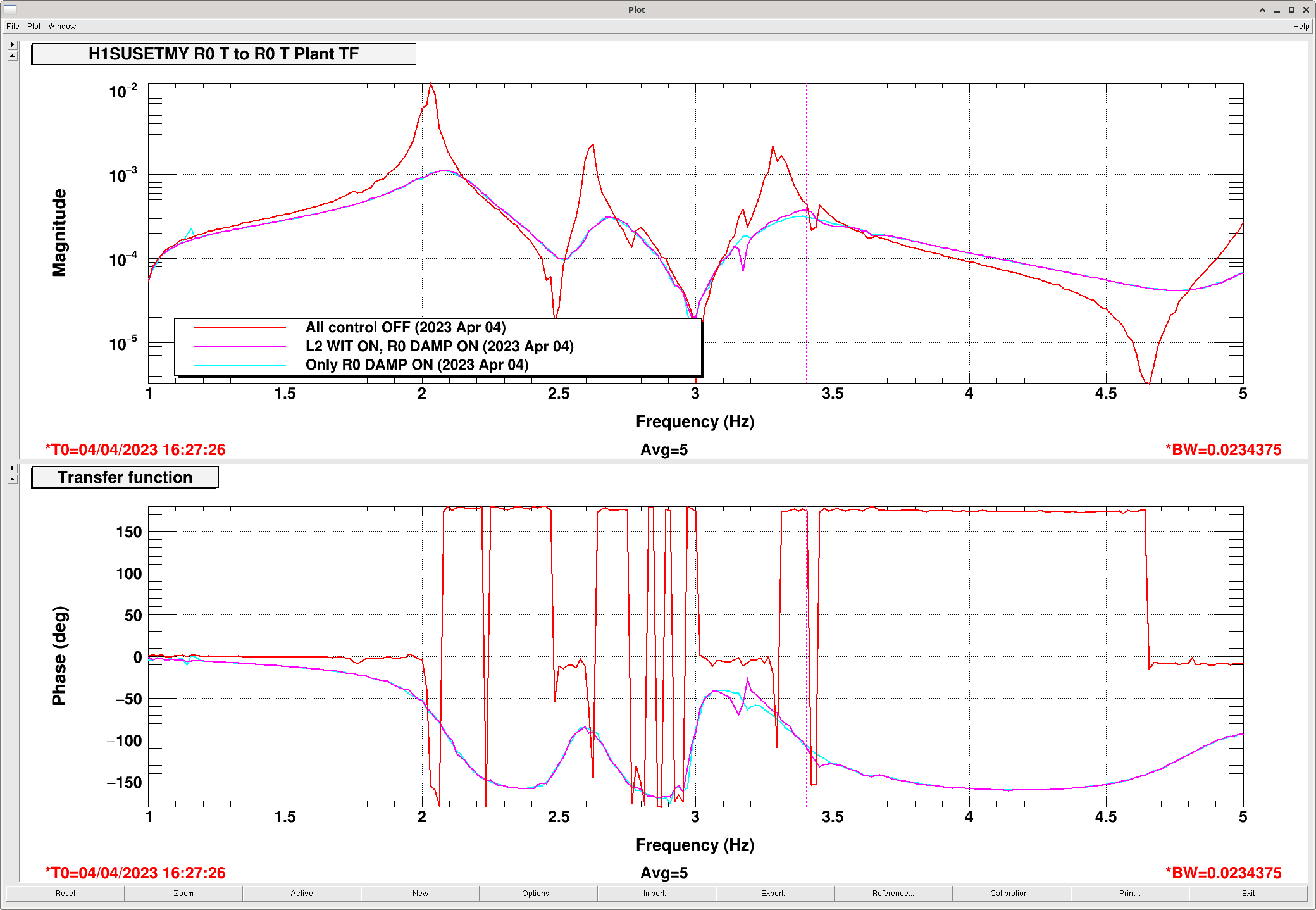Collapse bottom plot panel up arrow
Viewport: 1316px width, 910px height.
point(12,479)
